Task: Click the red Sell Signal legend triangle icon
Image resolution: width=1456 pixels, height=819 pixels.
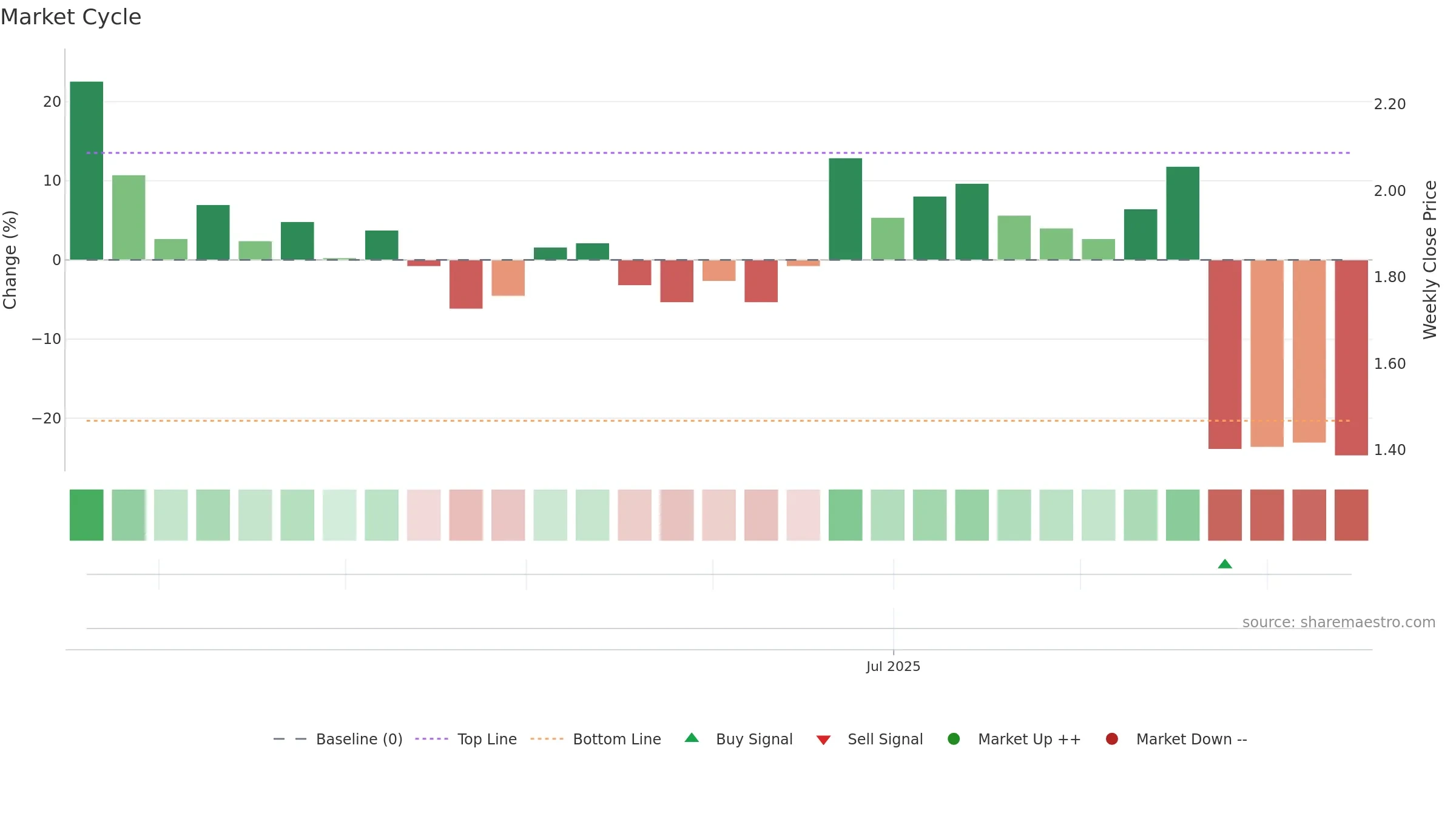Action: point(823,740)
